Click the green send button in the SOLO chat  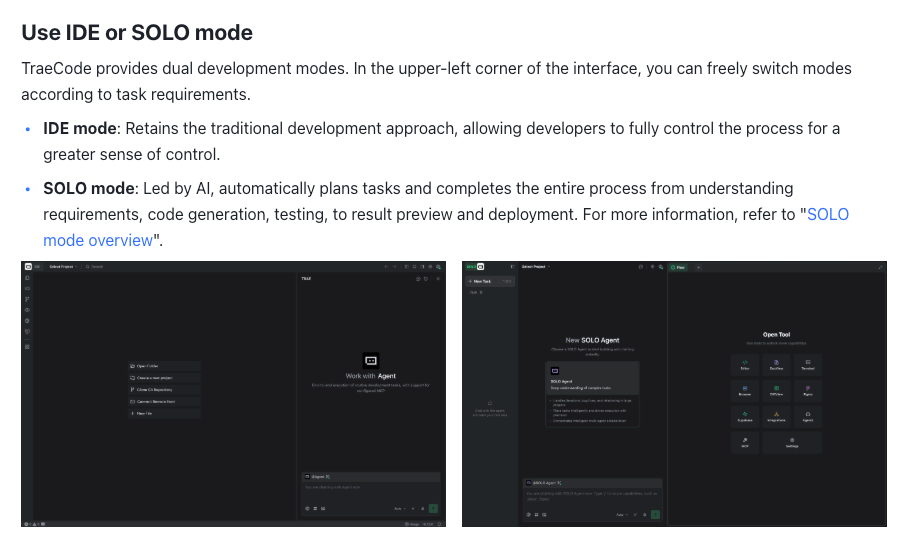click(655, 514)
